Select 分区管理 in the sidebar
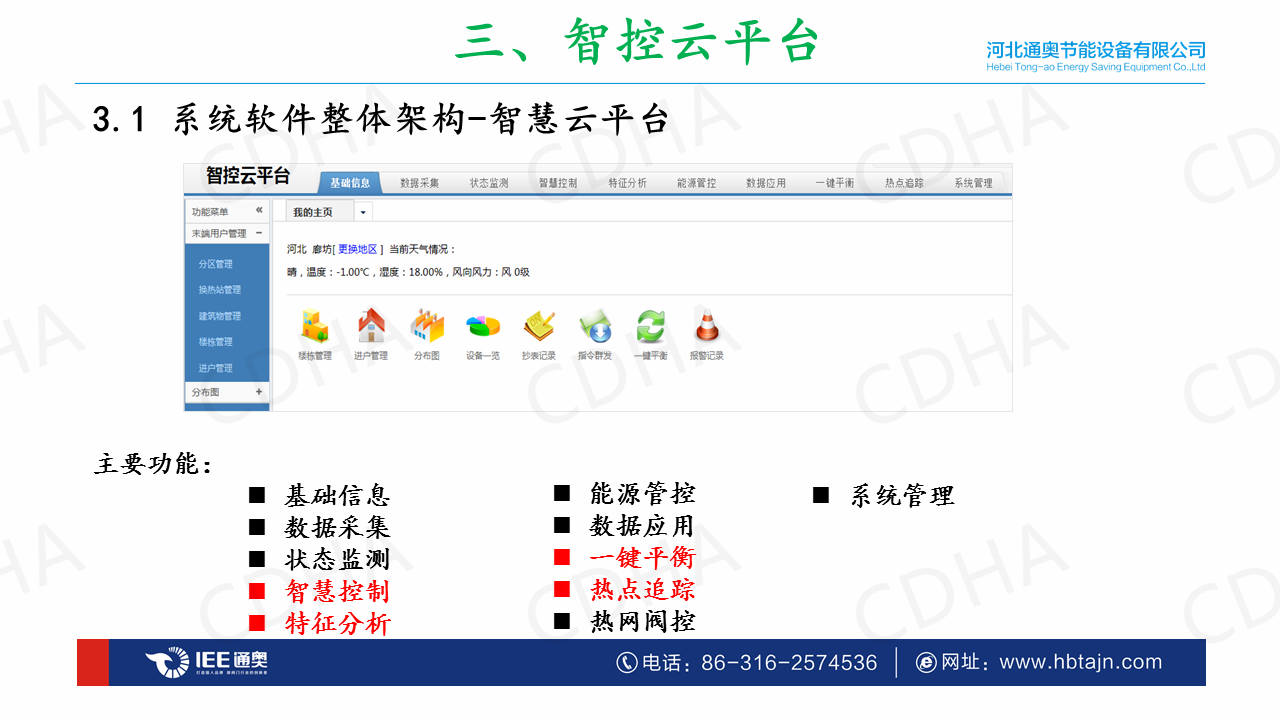This screenshot has height=720, width=1280. (216, 264)
